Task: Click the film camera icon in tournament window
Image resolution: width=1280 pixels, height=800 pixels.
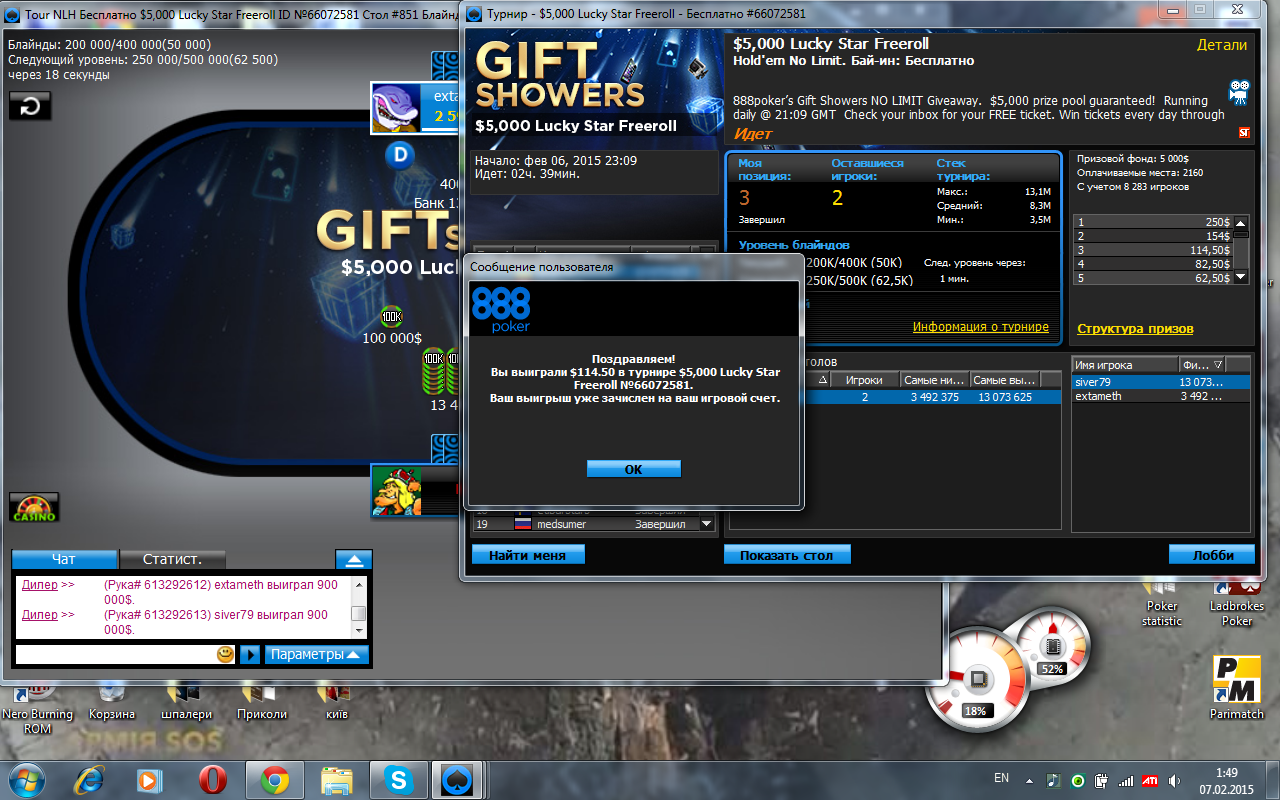Action: point(1240,93)
